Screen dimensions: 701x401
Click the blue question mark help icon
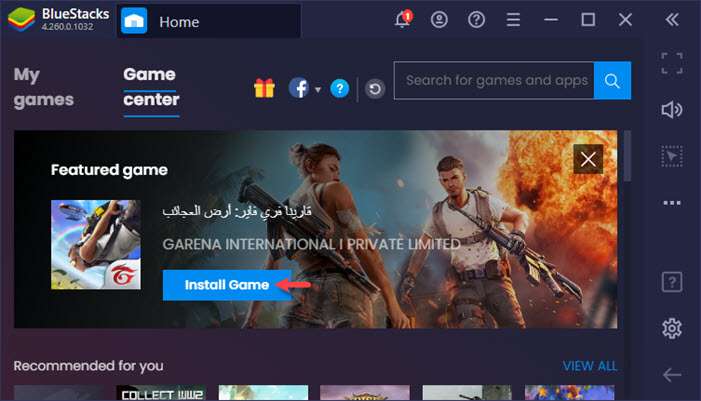(x=340, y=88)
